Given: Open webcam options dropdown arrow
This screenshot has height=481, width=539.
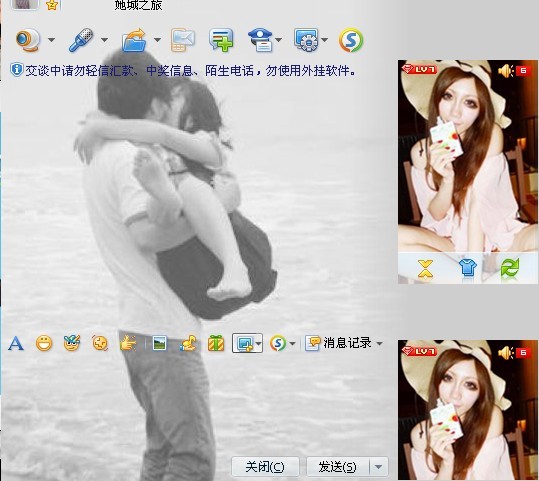Looking at the screenshot, I should click(52, 40).
